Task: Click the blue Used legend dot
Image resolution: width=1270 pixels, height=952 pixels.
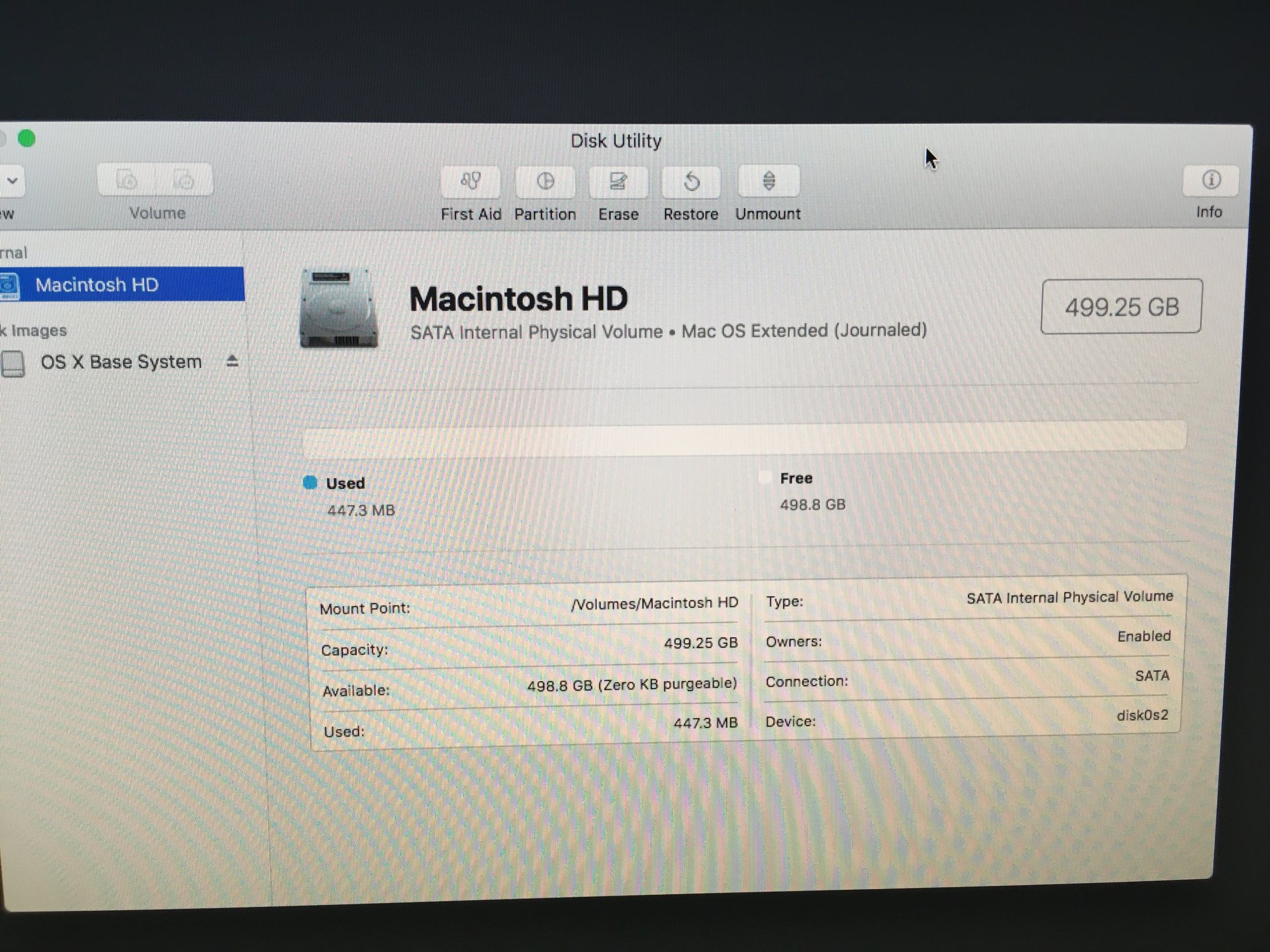Action: click(x=310, y=483)
